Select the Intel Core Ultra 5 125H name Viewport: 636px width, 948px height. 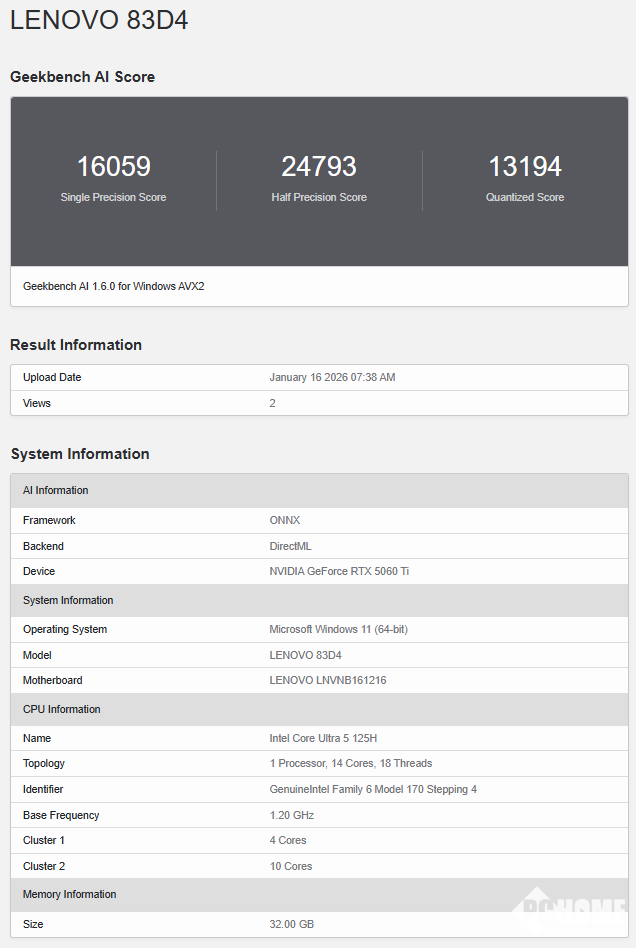click(x=323, y=738)
